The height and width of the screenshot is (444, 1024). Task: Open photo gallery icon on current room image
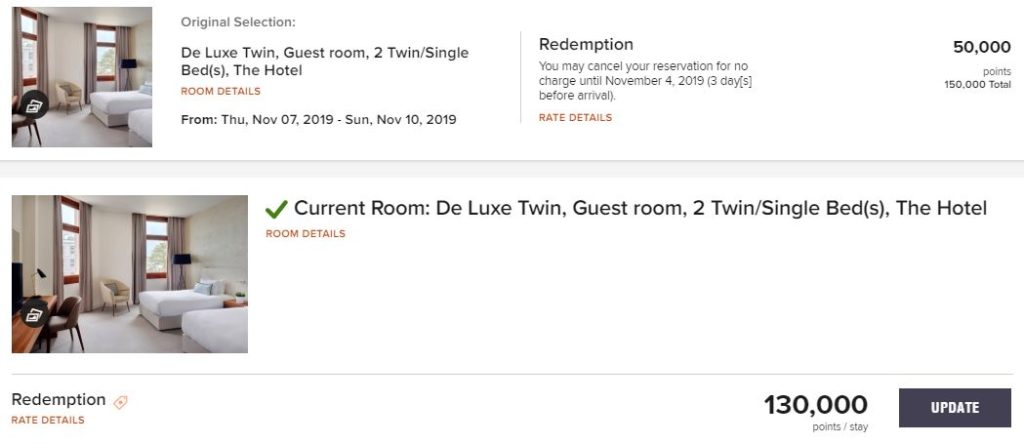click(x=34, y=314)
